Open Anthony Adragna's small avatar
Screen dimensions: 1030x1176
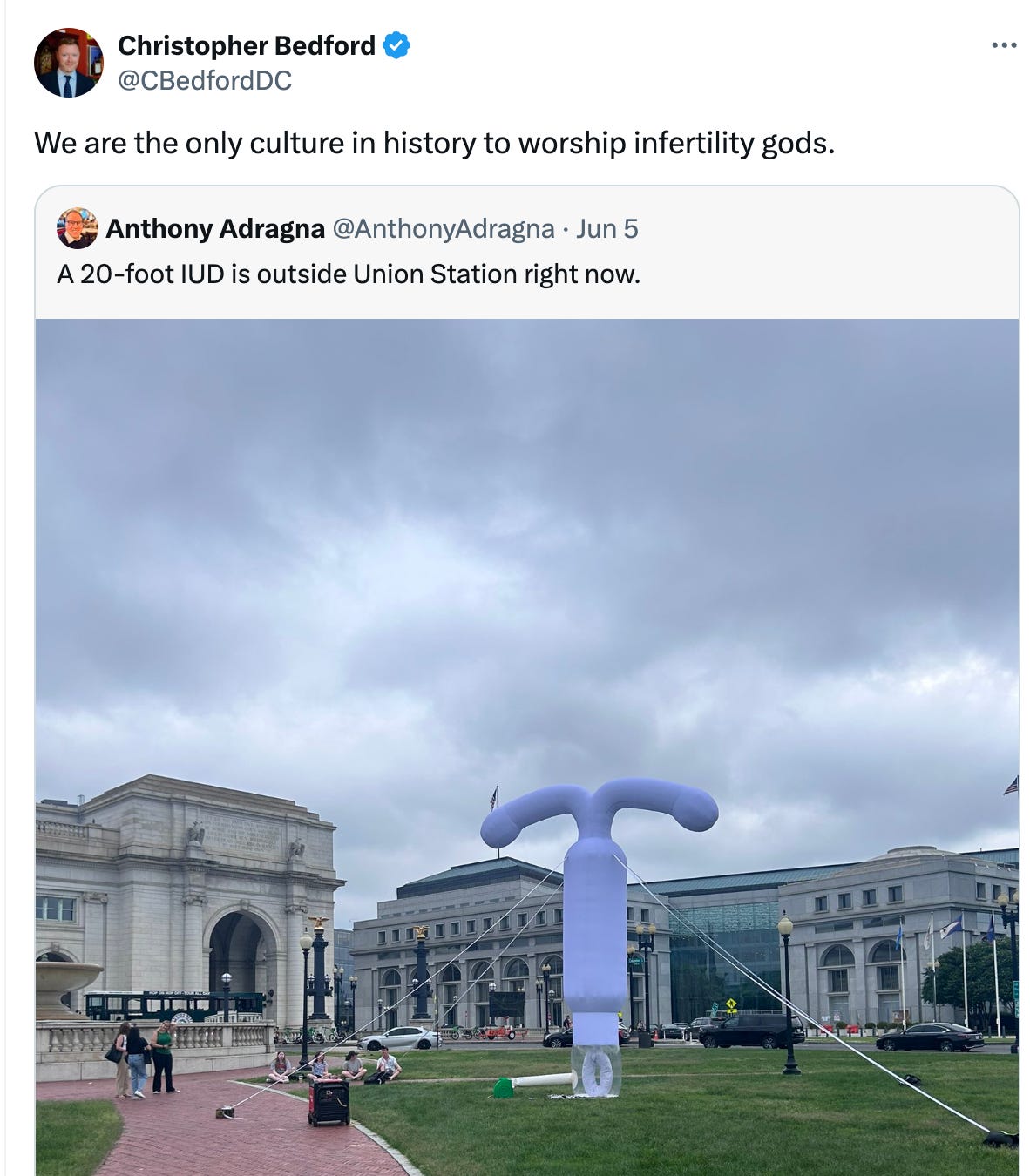click(77, 228)
